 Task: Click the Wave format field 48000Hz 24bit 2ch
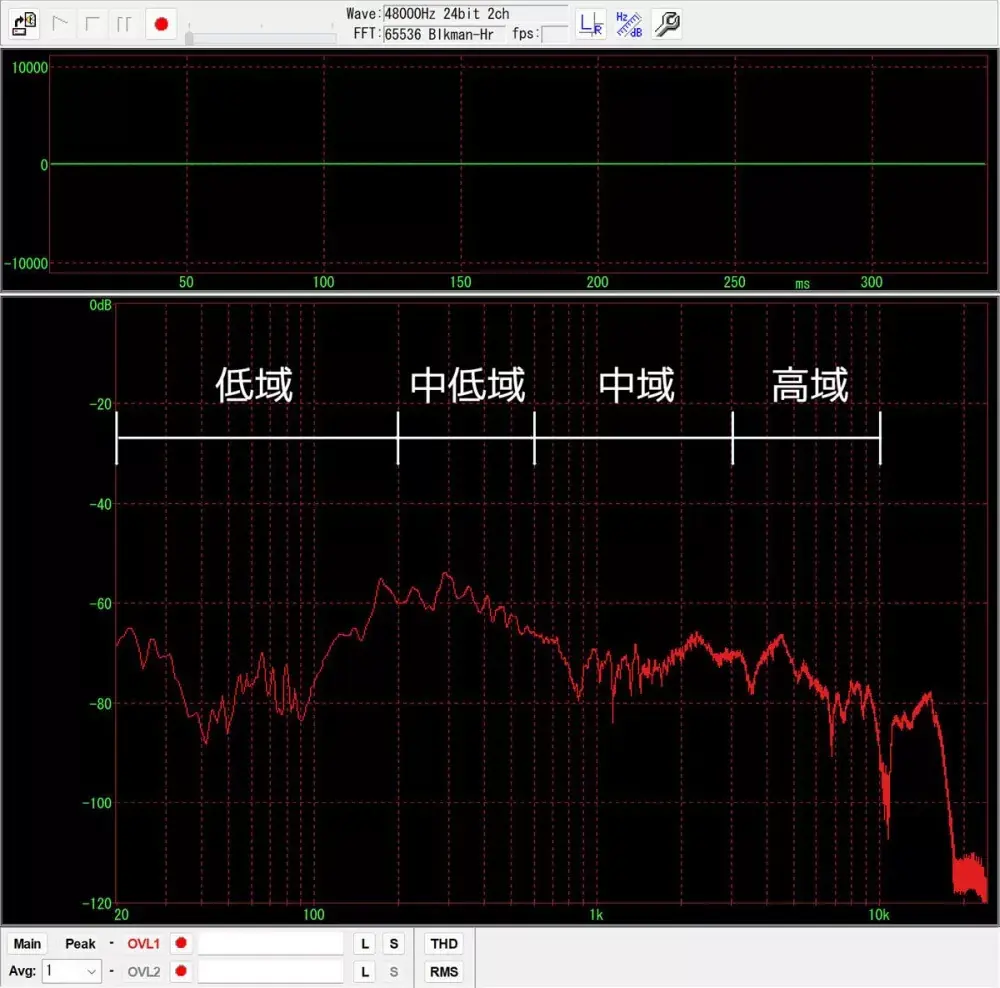pos(475,13)
